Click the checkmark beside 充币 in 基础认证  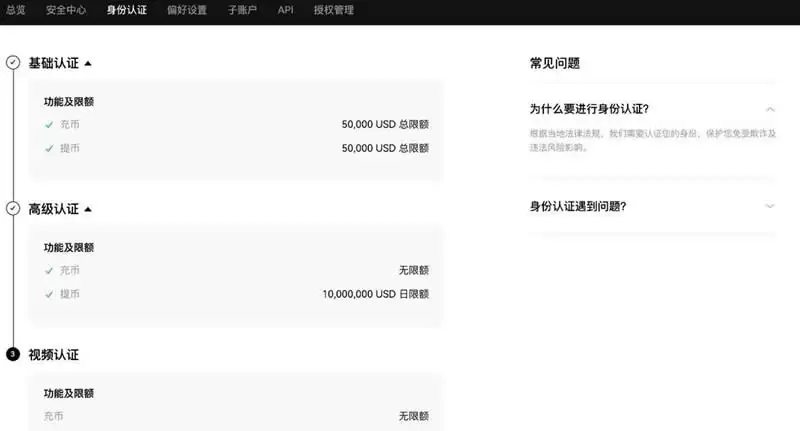49,125
